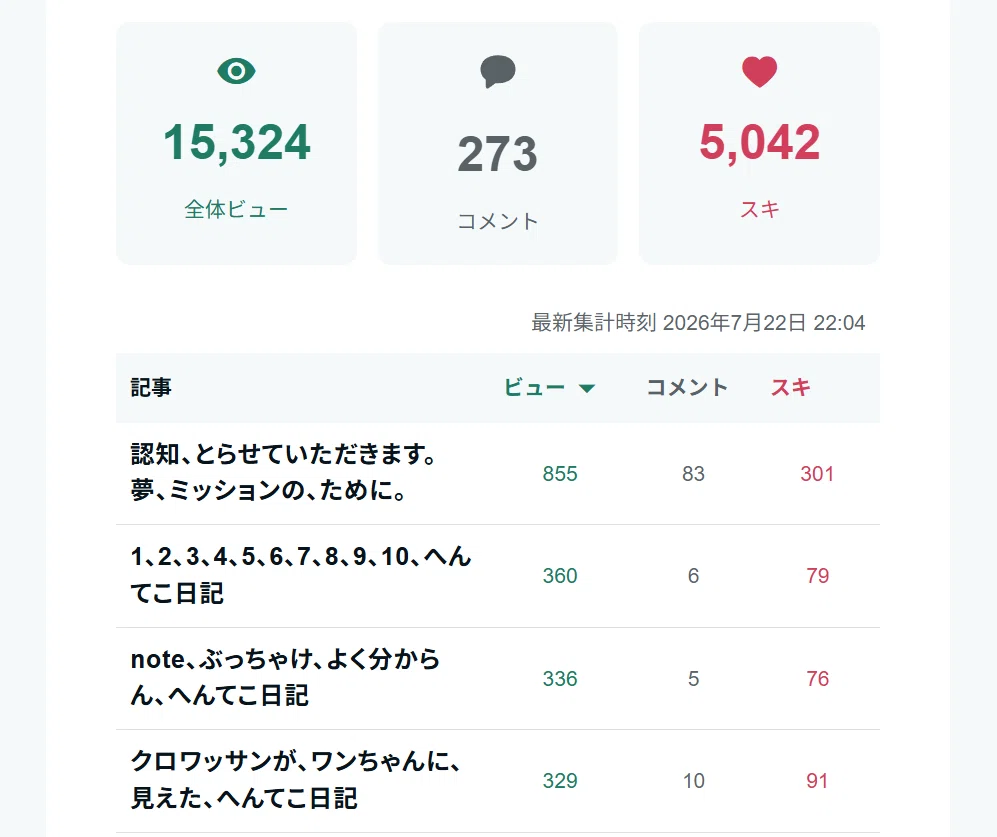Click the コメント label under comment card

(498, 221)
